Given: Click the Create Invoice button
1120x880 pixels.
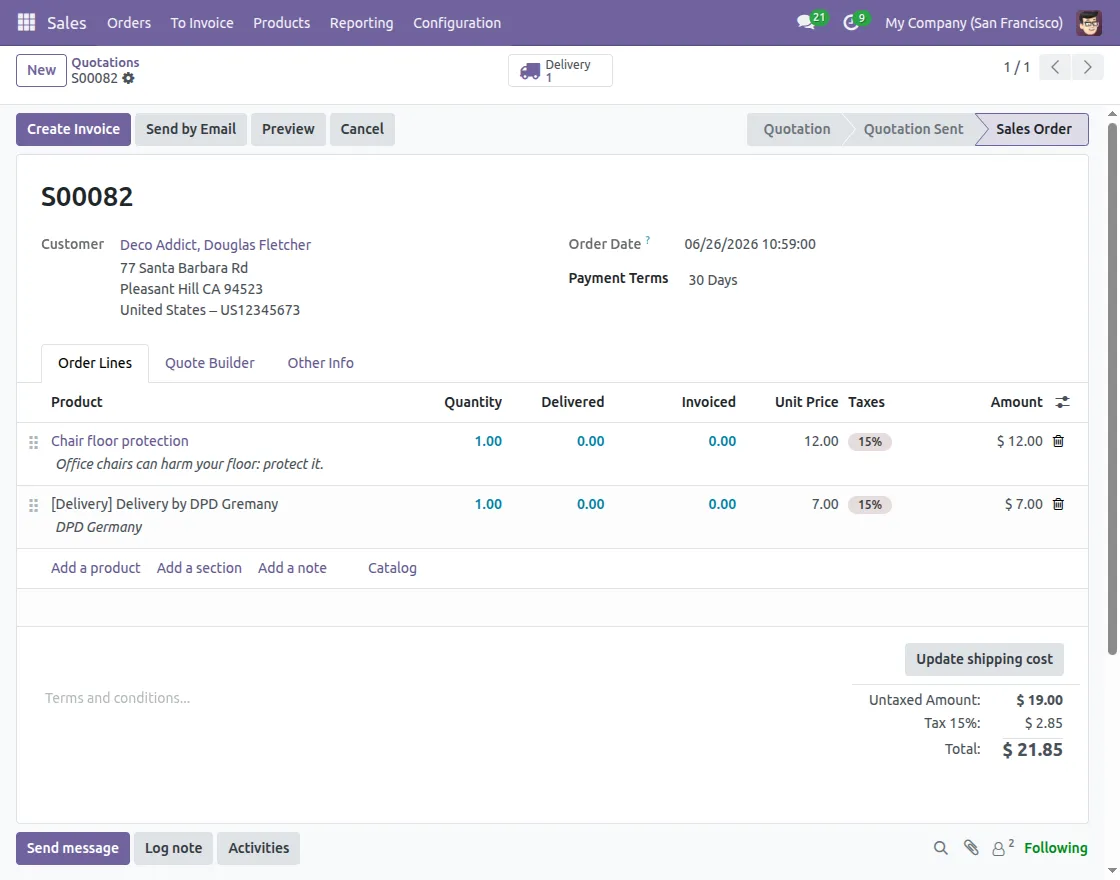Looking at the screenshot, I should pos(74,129).
